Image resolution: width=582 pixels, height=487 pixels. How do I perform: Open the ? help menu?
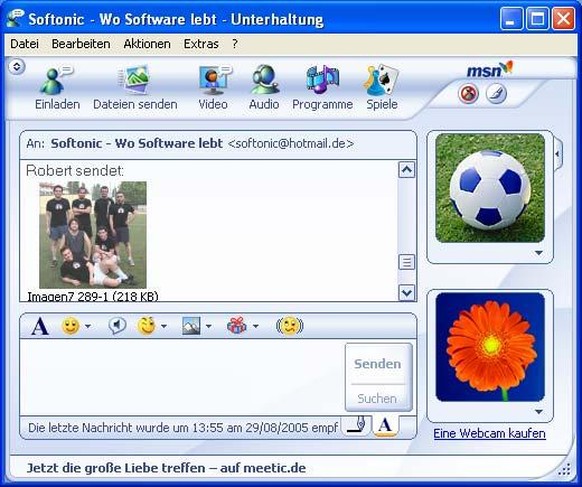[x=235, y=44]
